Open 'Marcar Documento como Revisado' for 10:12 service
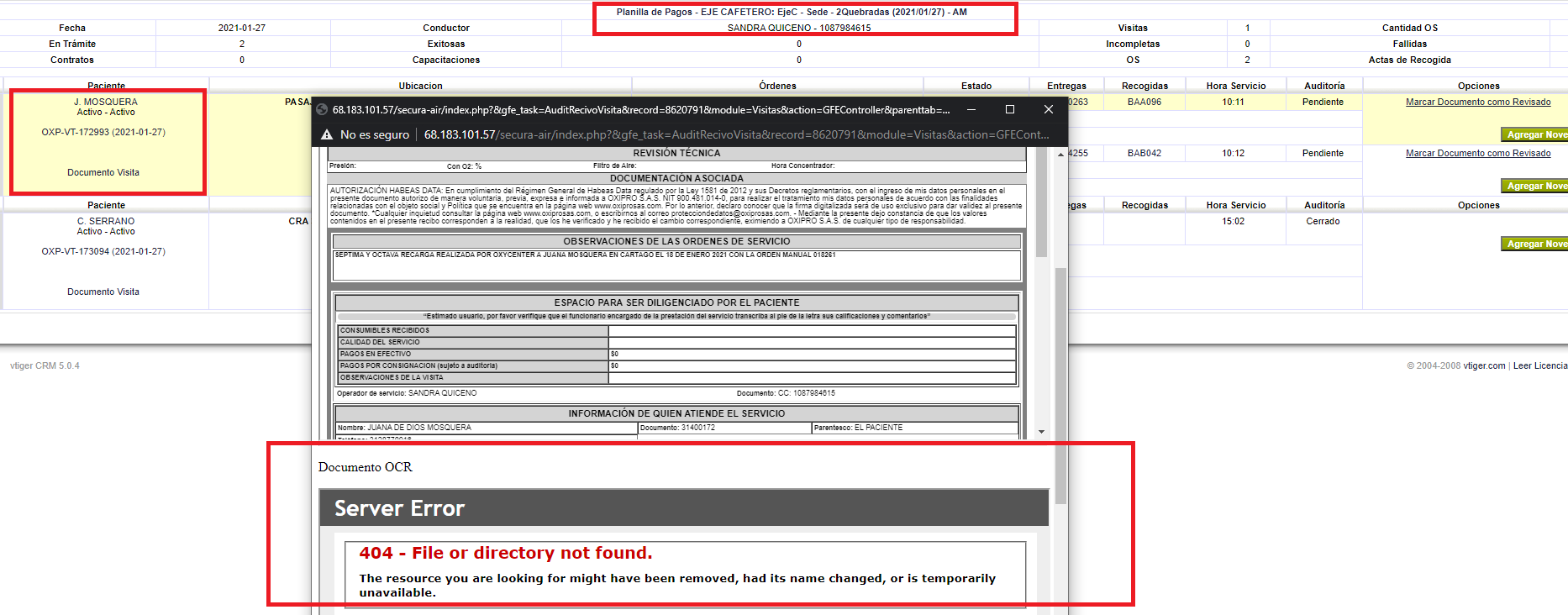 (1478, 153)
